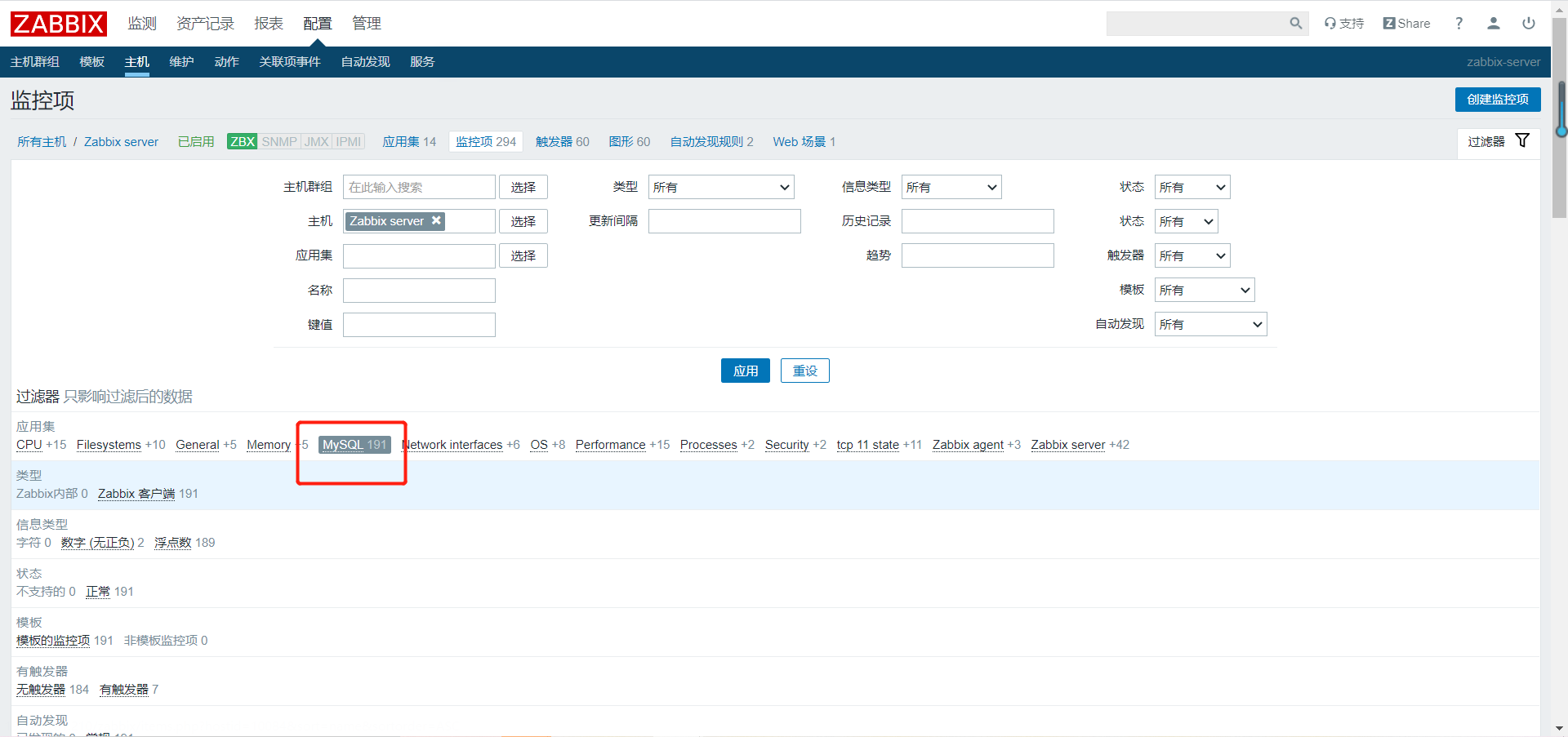Open the 图形 60 tab
The width and height of the screenshot is (1568, 737).
pyautogui.click(x=630, y=141)
